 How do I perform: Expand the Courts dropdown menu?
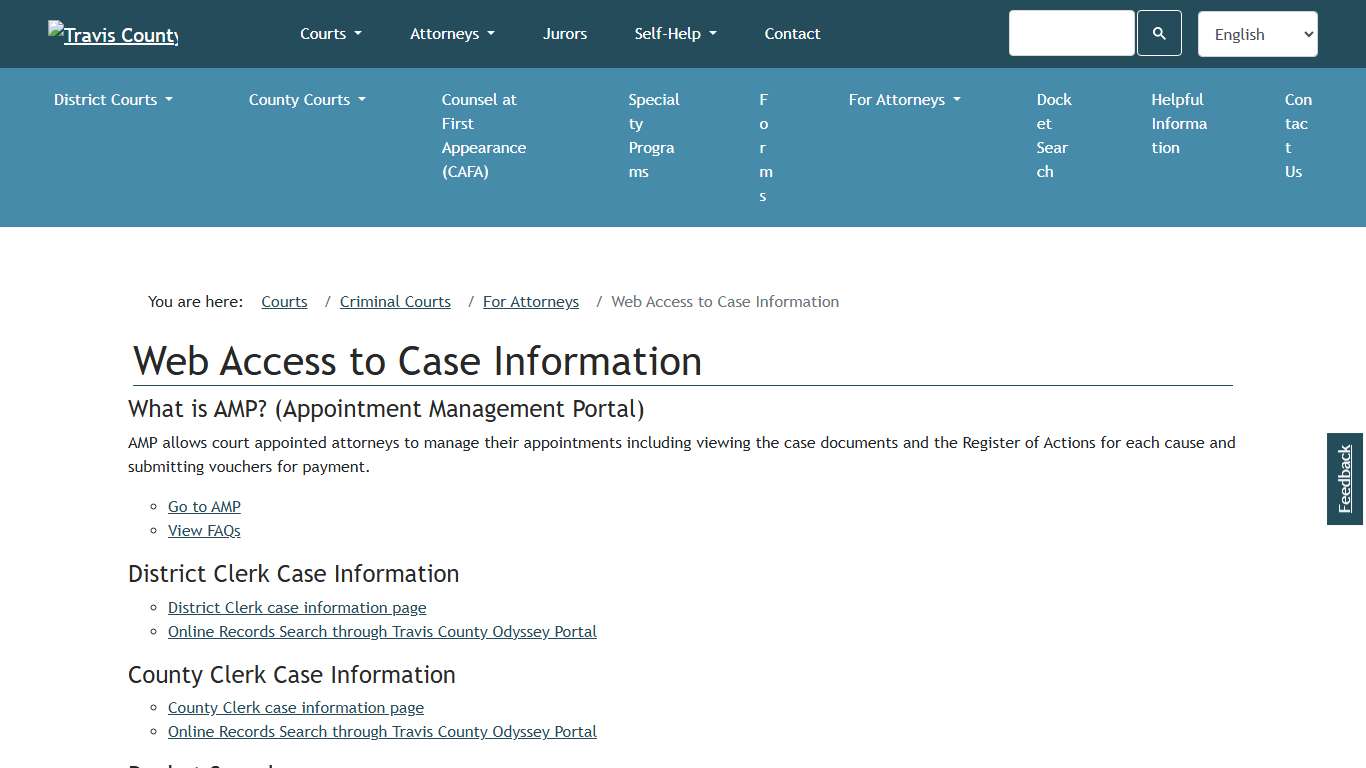click(330, 33)
